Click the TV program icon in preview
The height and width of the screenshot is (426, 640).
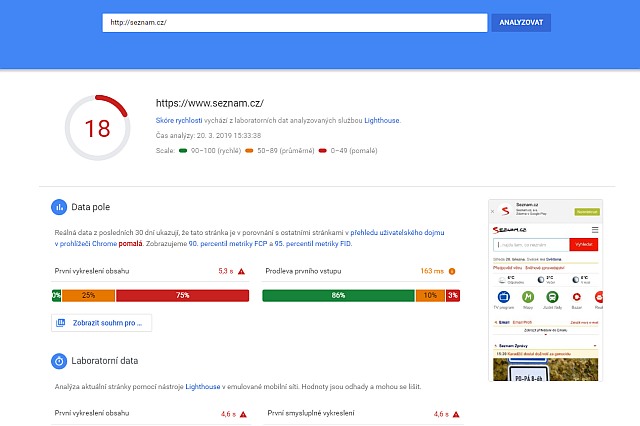tap(504, 297)
